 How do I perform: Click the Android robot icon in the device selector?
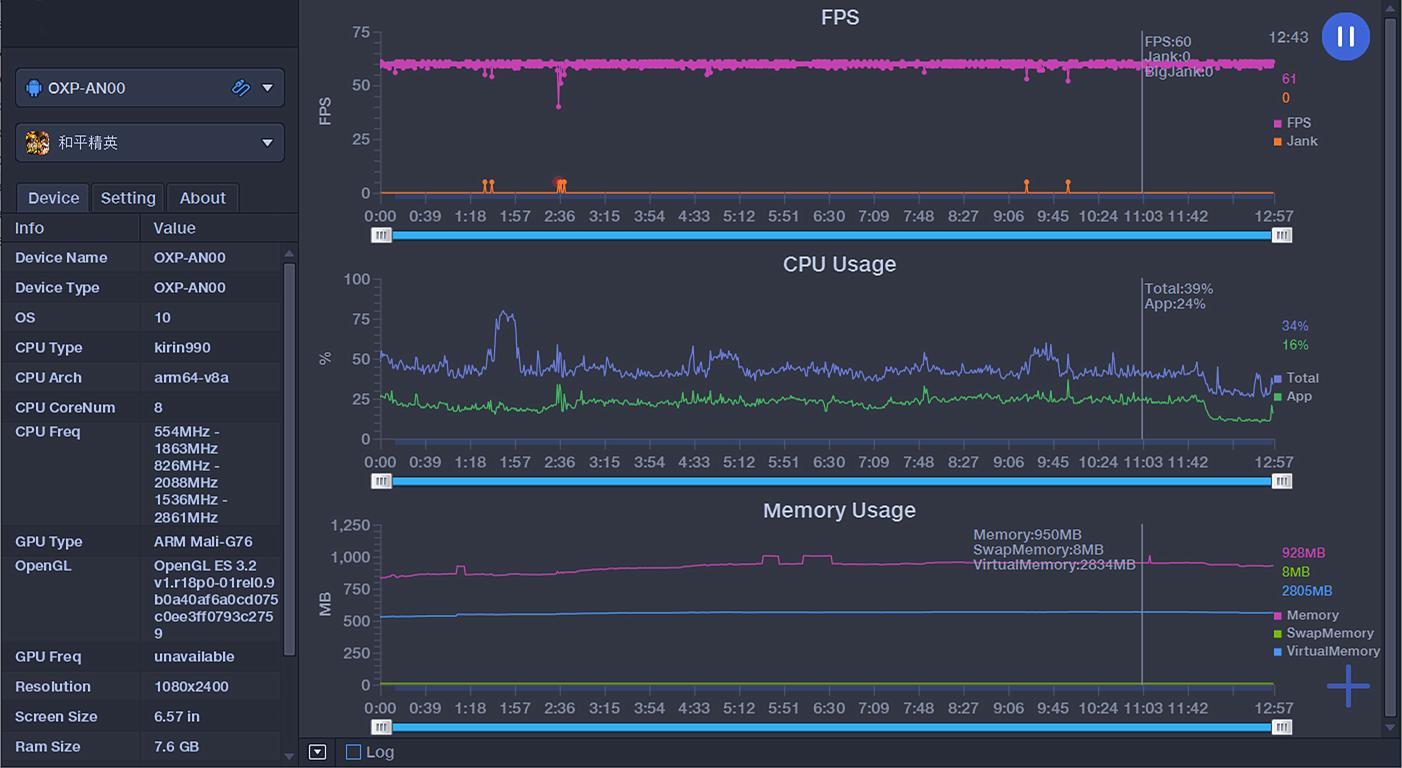click(34, 88)
